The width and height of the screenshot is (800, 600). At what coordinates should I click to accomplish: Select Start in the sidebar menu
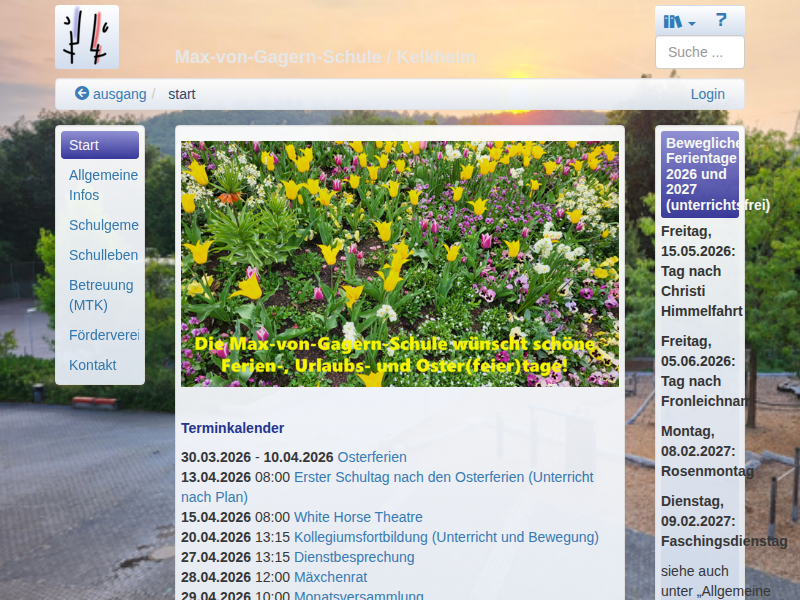99,145
